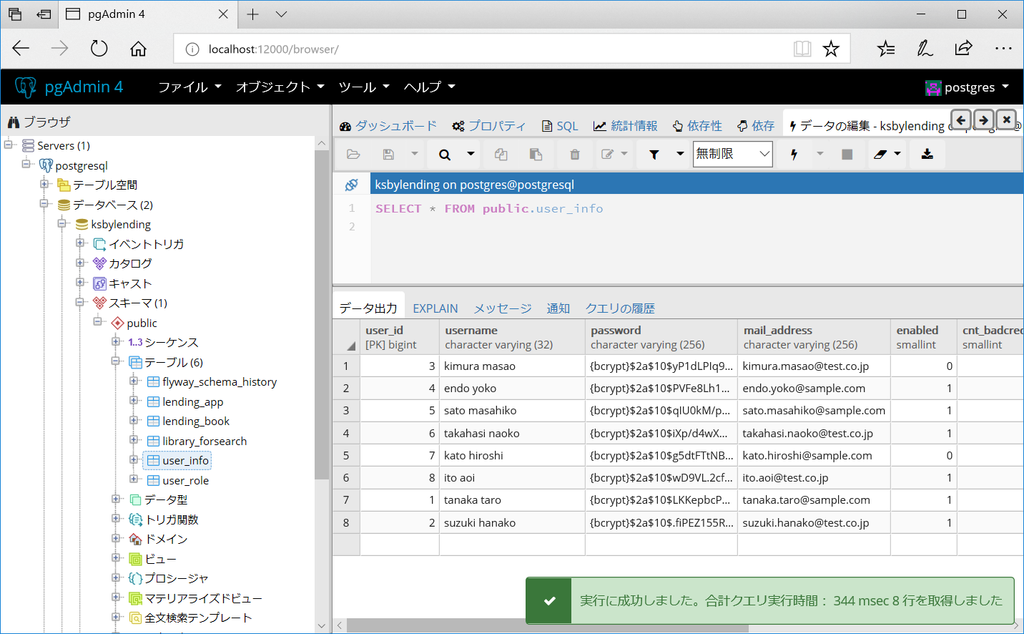Expand the シーケンス tree node
1024x634 pixels.
tap(115, 341)
